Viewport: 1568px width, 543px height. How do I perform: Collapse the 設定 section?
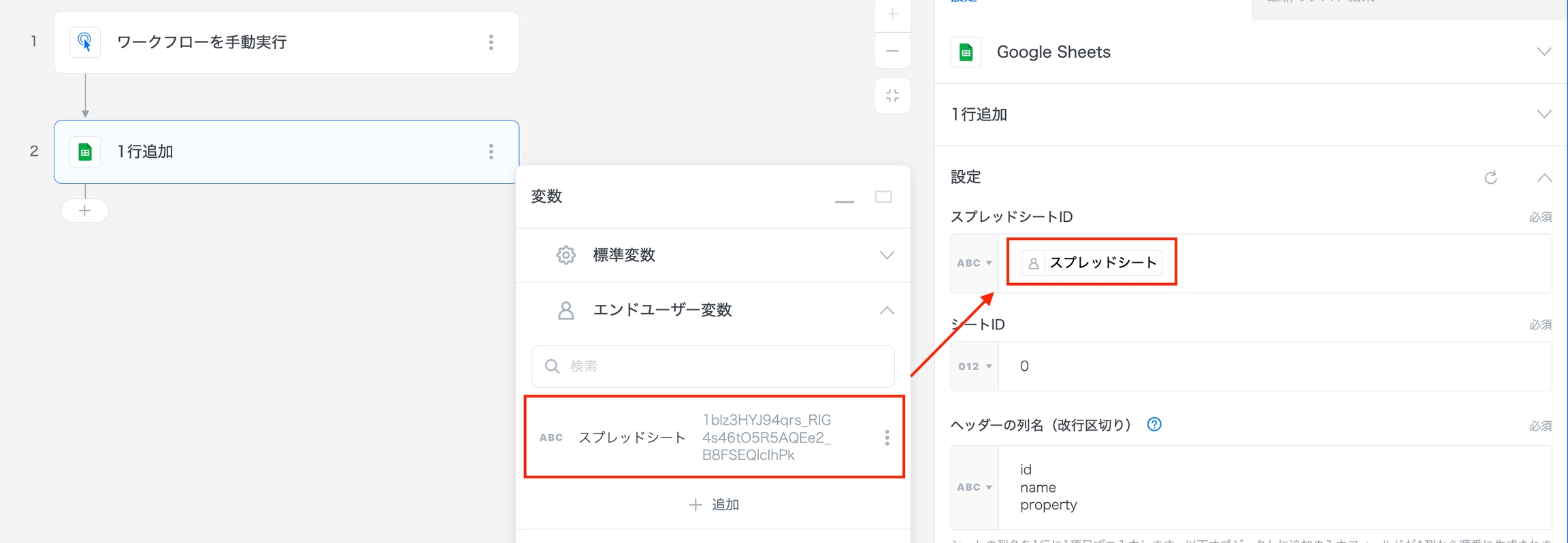click(x=1544, y=178)
